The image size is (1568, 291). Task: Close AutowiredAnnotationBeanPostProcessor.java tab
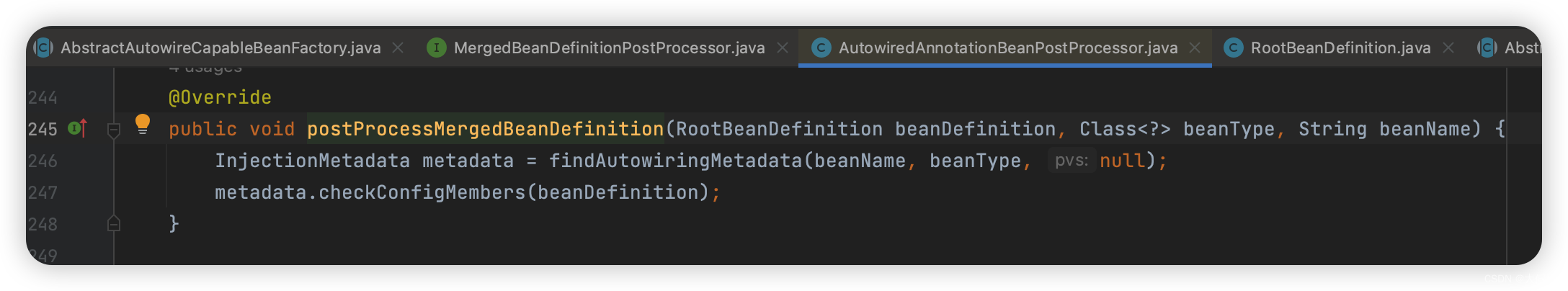point(1194,48)
